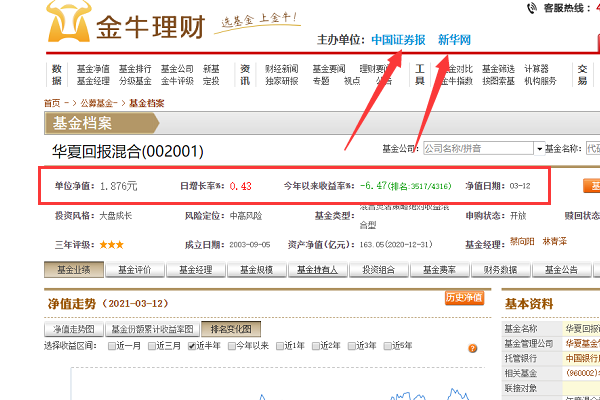Image resolution: width=600 pixels, height=400 pixels.
Task: Open 分级基金 in the top navigation
Action: (x=135, y=81)
